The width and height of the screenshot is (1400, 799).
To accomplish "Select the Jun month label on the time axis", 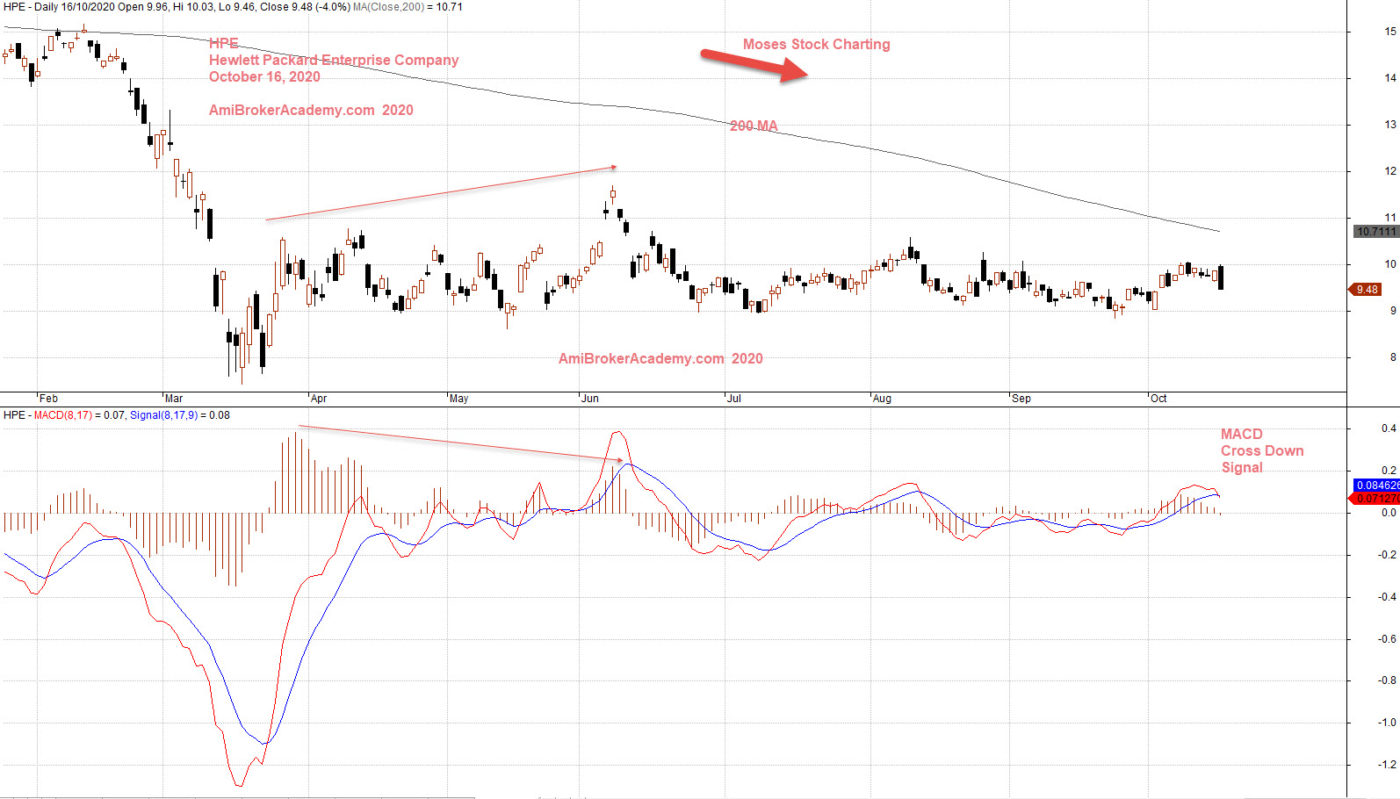I will coord(590,398).
